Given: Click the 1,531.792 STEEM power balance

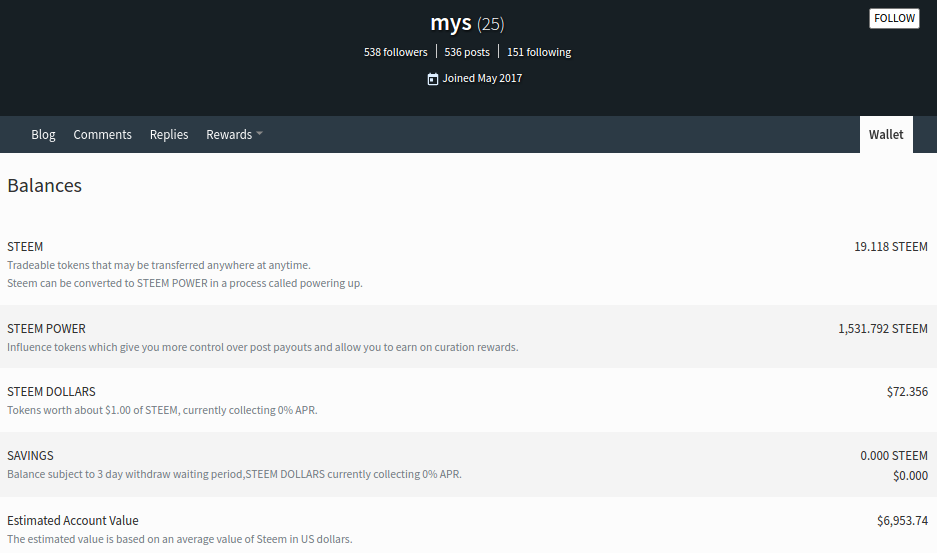Looking at the screenshot, I should pos(883,328).
